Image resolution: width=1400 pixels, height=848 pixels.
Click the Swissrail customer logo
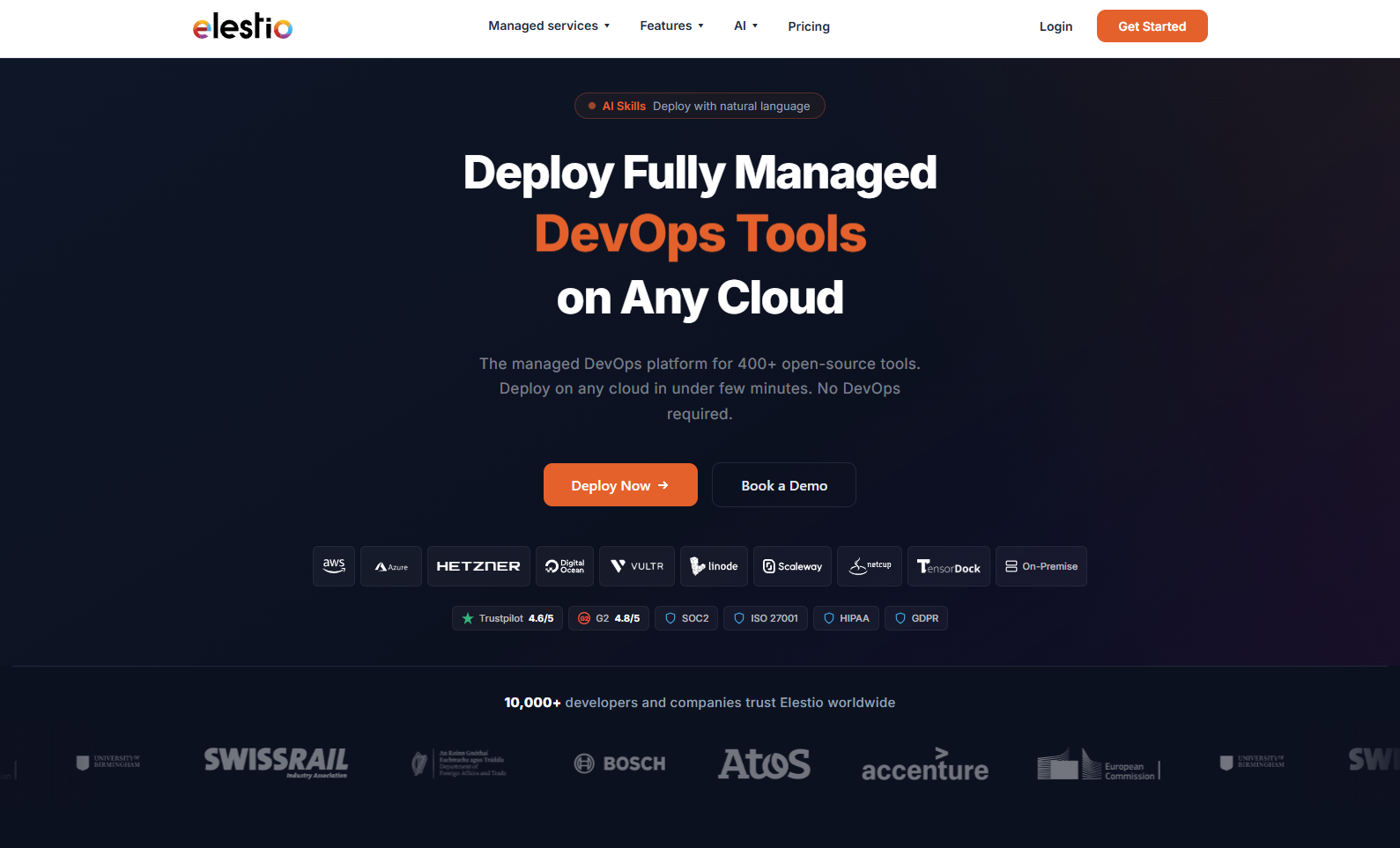[276, 763]
